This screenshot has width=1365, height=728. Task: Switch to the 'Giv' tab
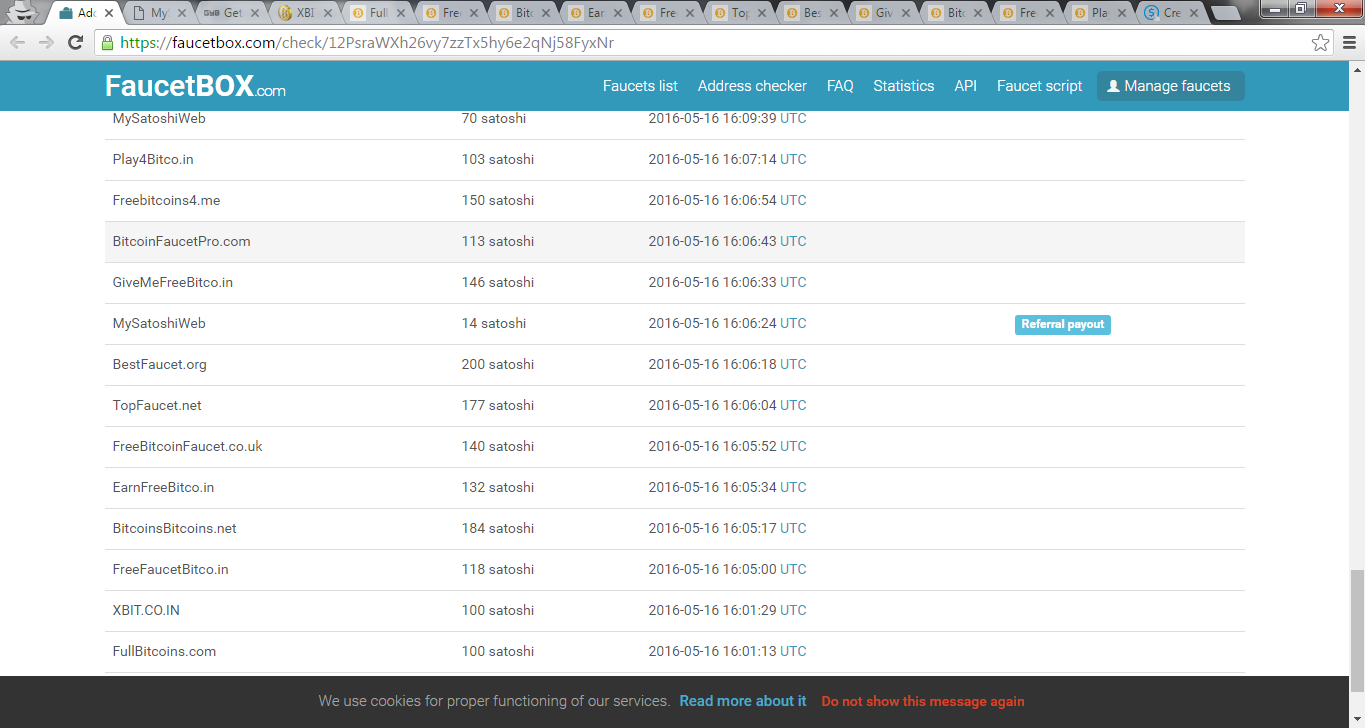coord(883,13)
